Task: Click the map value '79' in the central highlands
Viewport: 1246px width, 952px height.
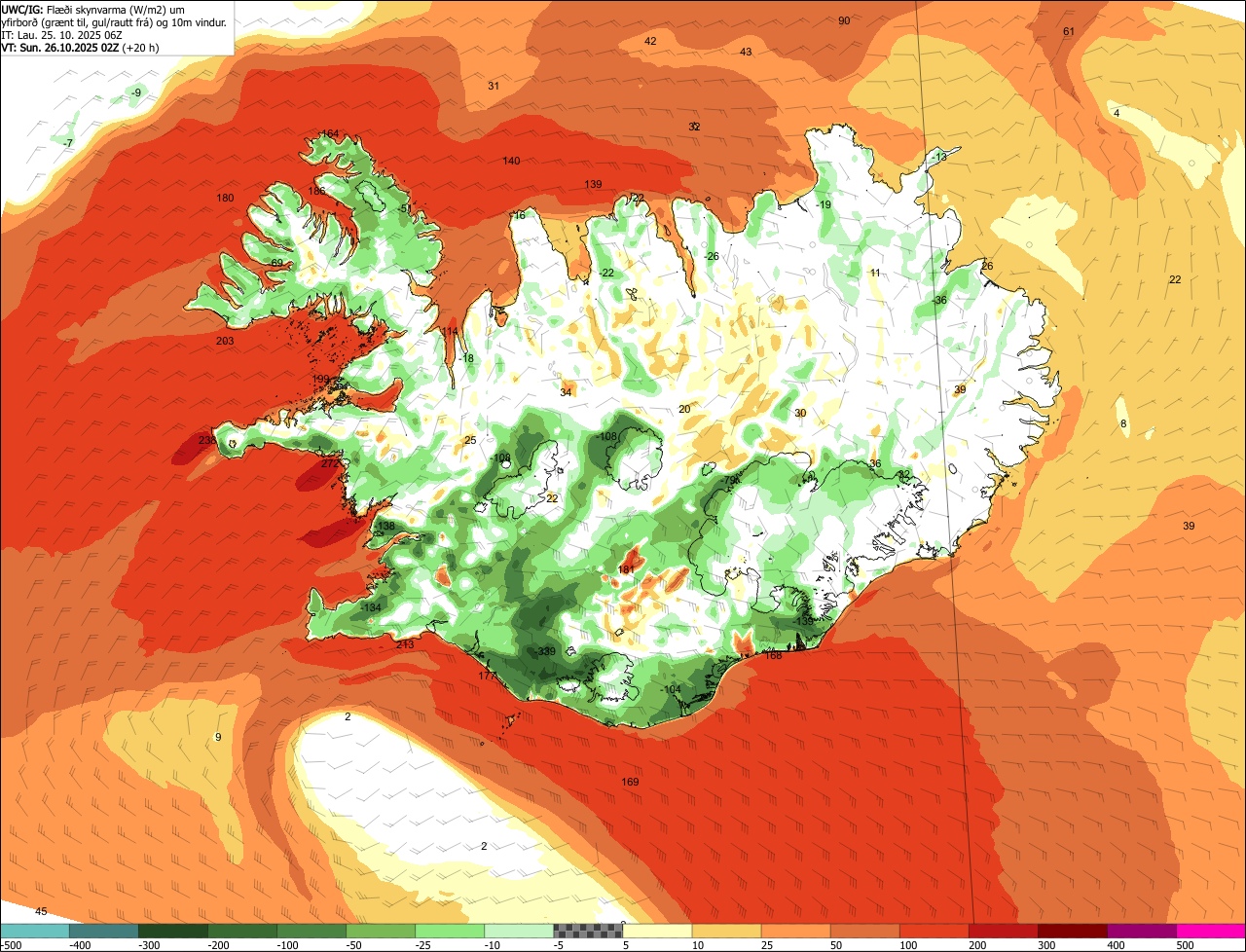Action: click(730, 480)
